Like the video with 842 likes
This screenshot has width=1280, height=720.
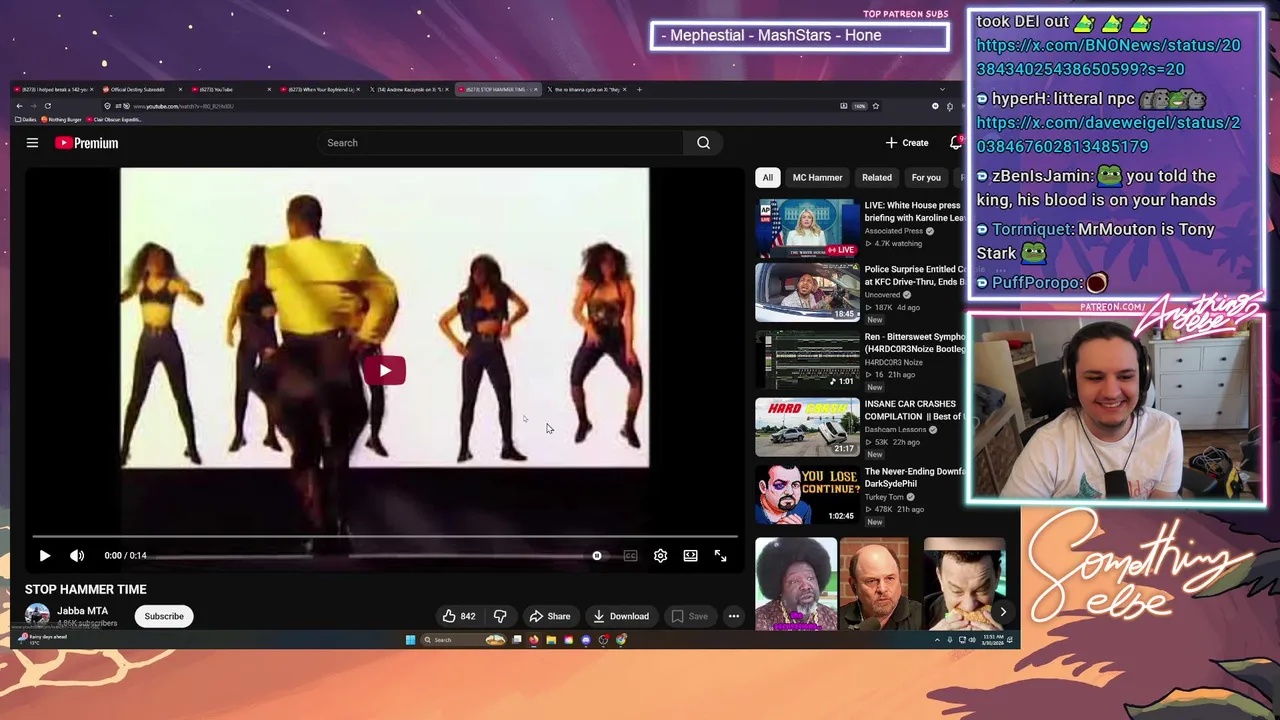pyautogui.click(x=459, y=616)
